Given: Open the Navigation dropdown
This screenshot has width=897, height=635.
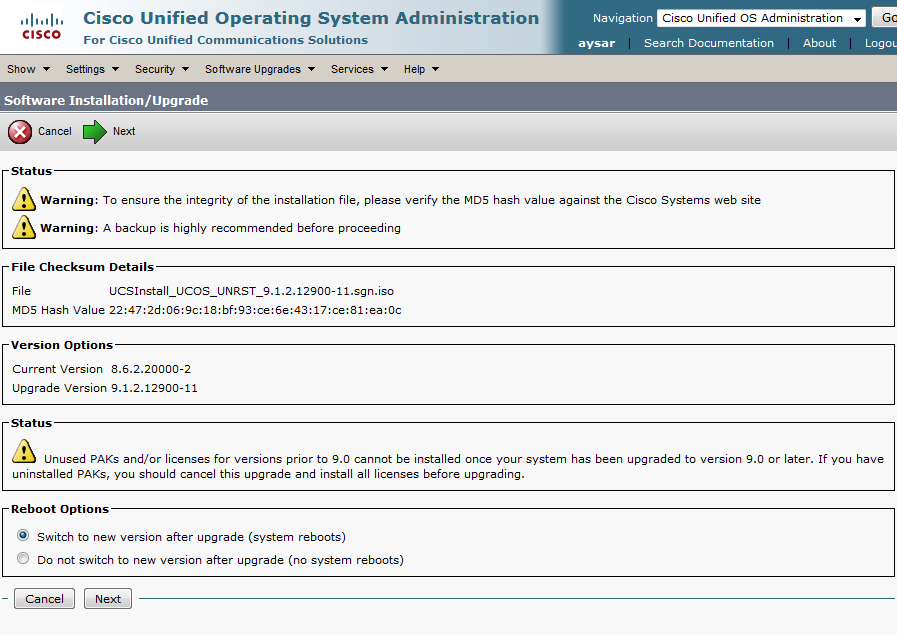Looking at the screenshot, I should 761,18.
